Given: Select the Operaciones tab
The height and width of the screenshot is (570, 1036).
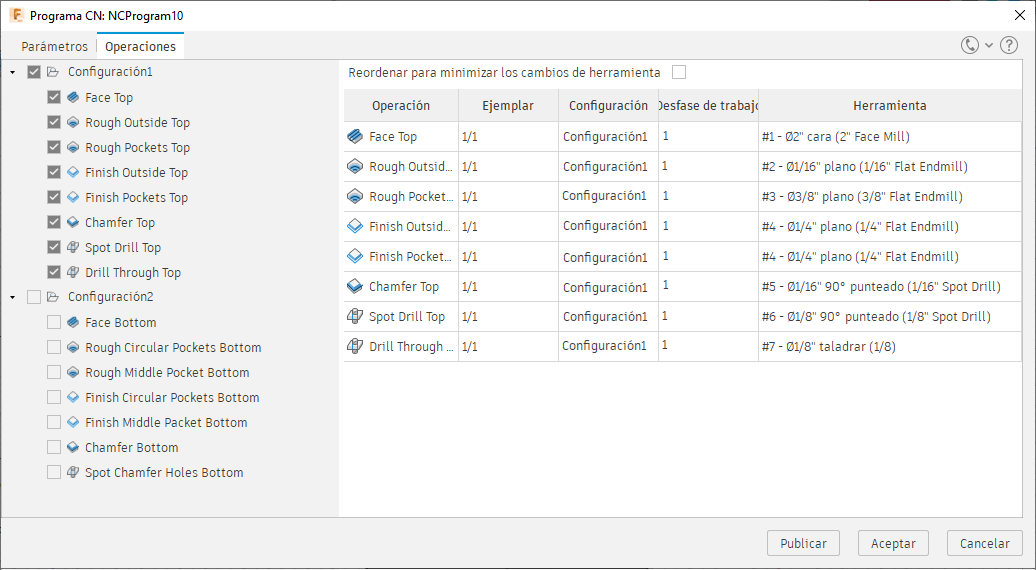Looking at the screenshot, I should 140,47.
